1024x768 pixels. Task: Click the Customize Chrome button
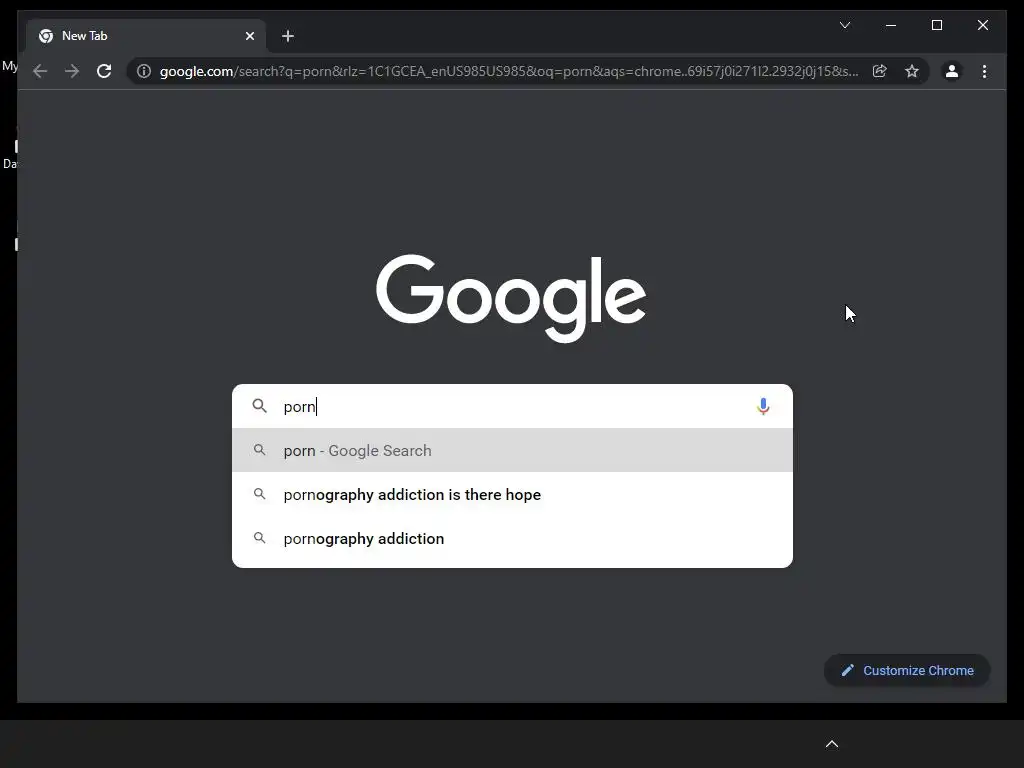(907, 670)
